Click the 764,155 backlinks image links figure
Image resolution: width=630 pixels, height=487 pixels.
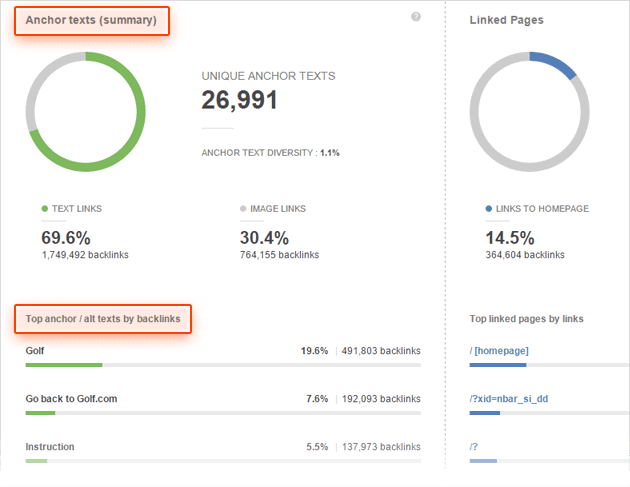279,255
